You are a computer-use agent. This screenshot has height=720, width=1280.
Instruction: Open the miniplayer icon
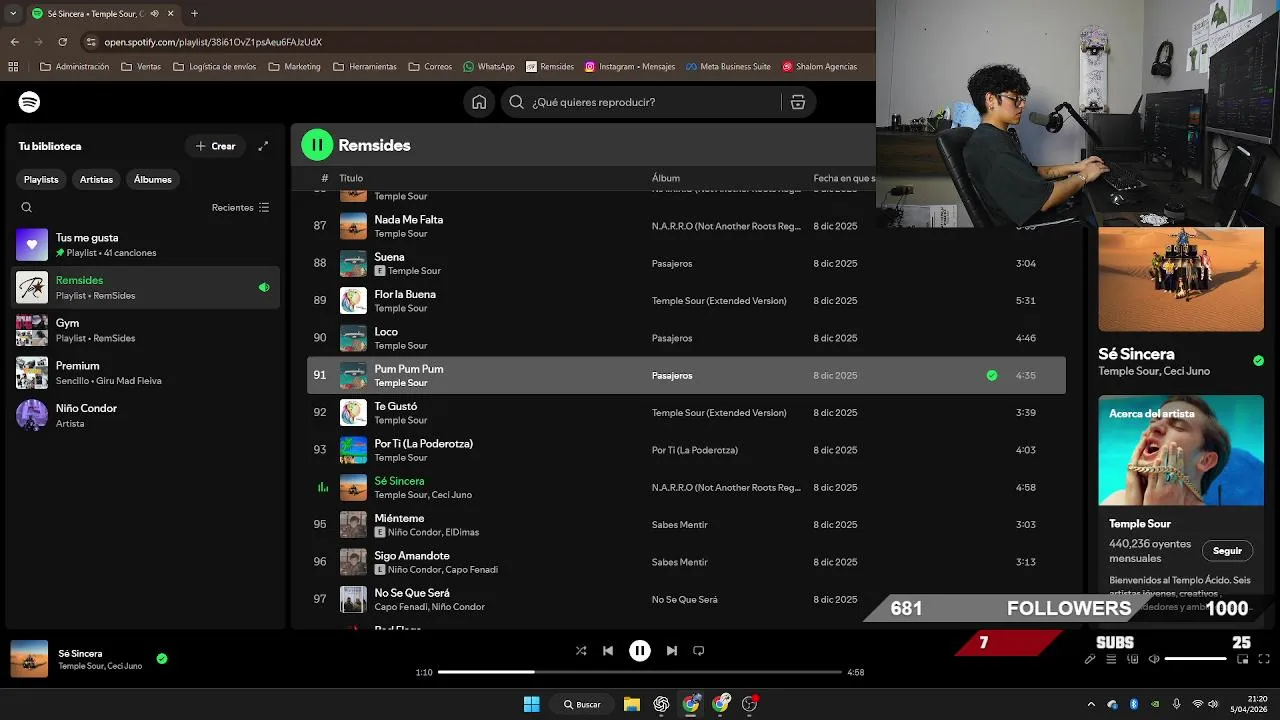[1243, 659]
